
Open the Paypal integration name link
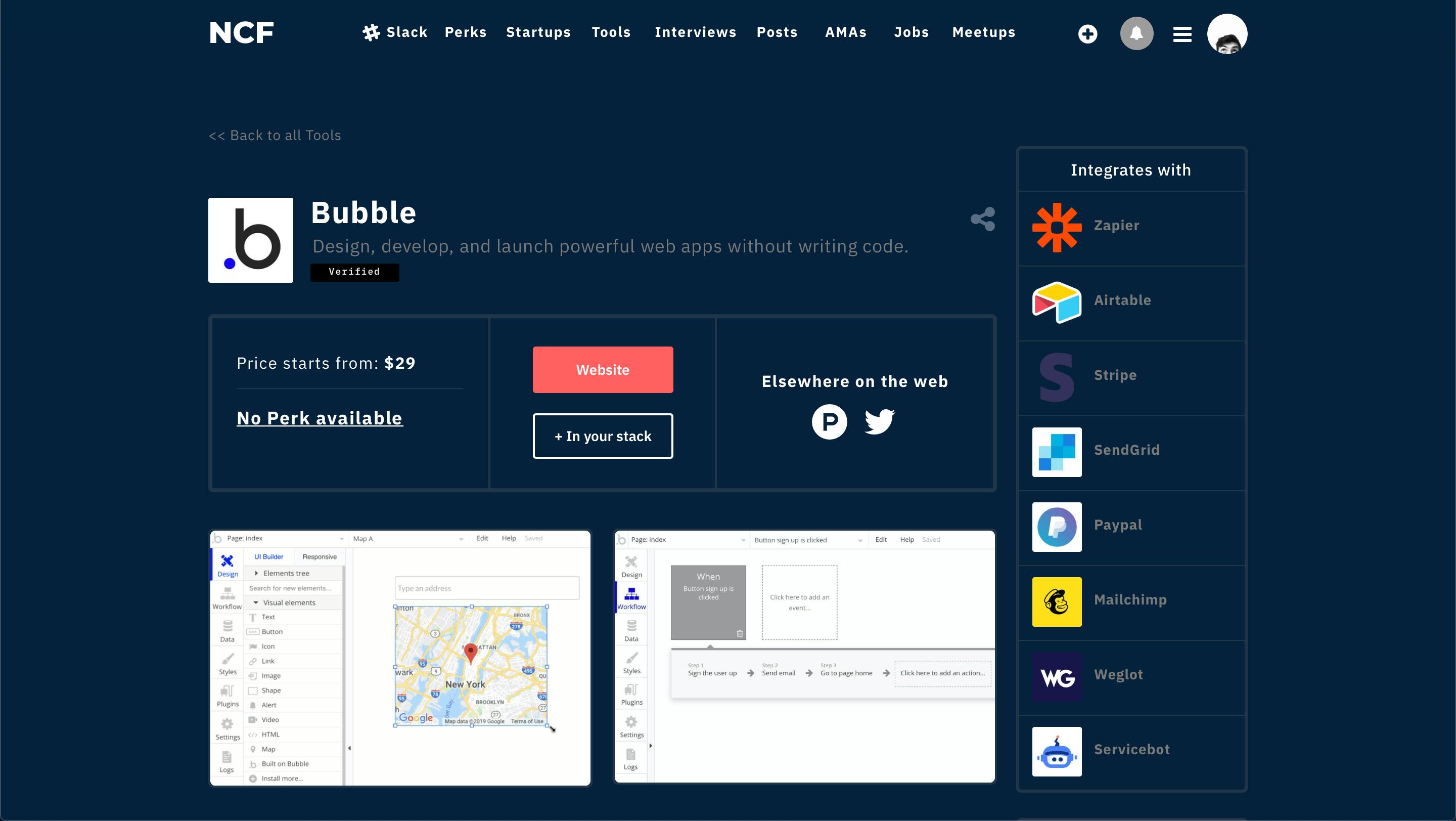[1118, 525]
